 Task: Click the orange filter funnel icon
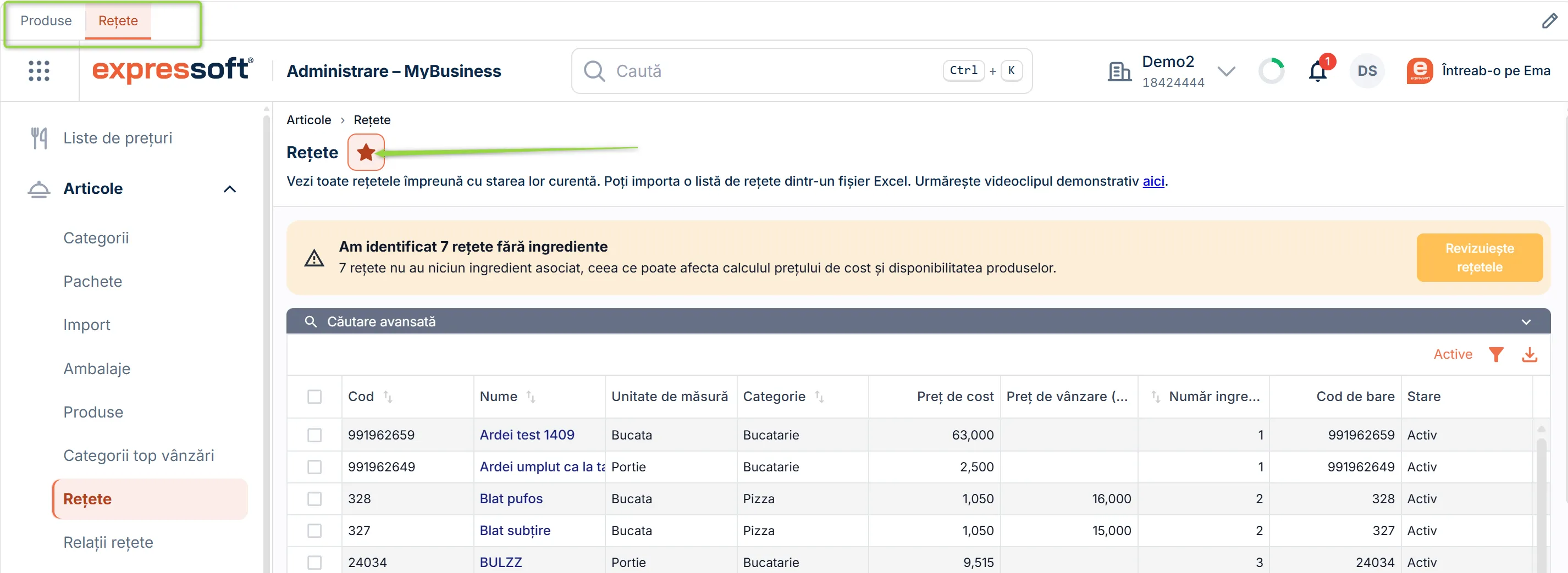click(x=1495, y=354)
